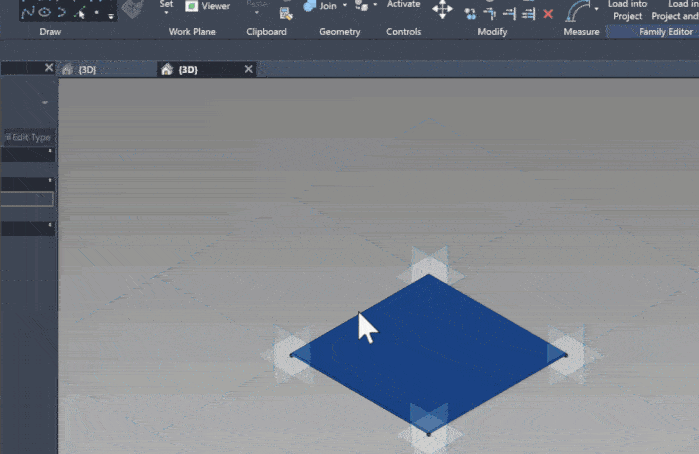Click the outlined property value field
The width and height of the screenshot is (699, 454).
pyautogui.click(x=27, y=199)
